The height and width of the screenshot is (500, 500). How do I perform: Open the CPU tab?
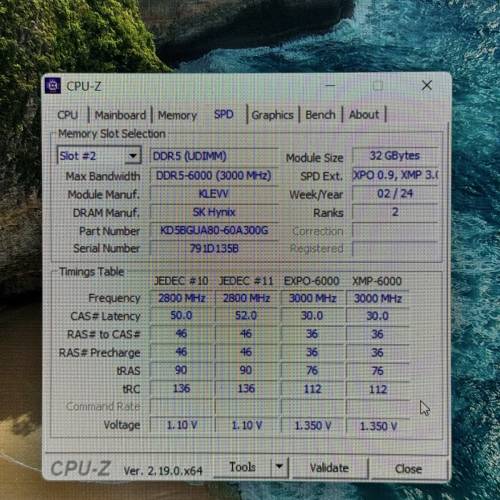pyautogui.click(x=68, y=115)
